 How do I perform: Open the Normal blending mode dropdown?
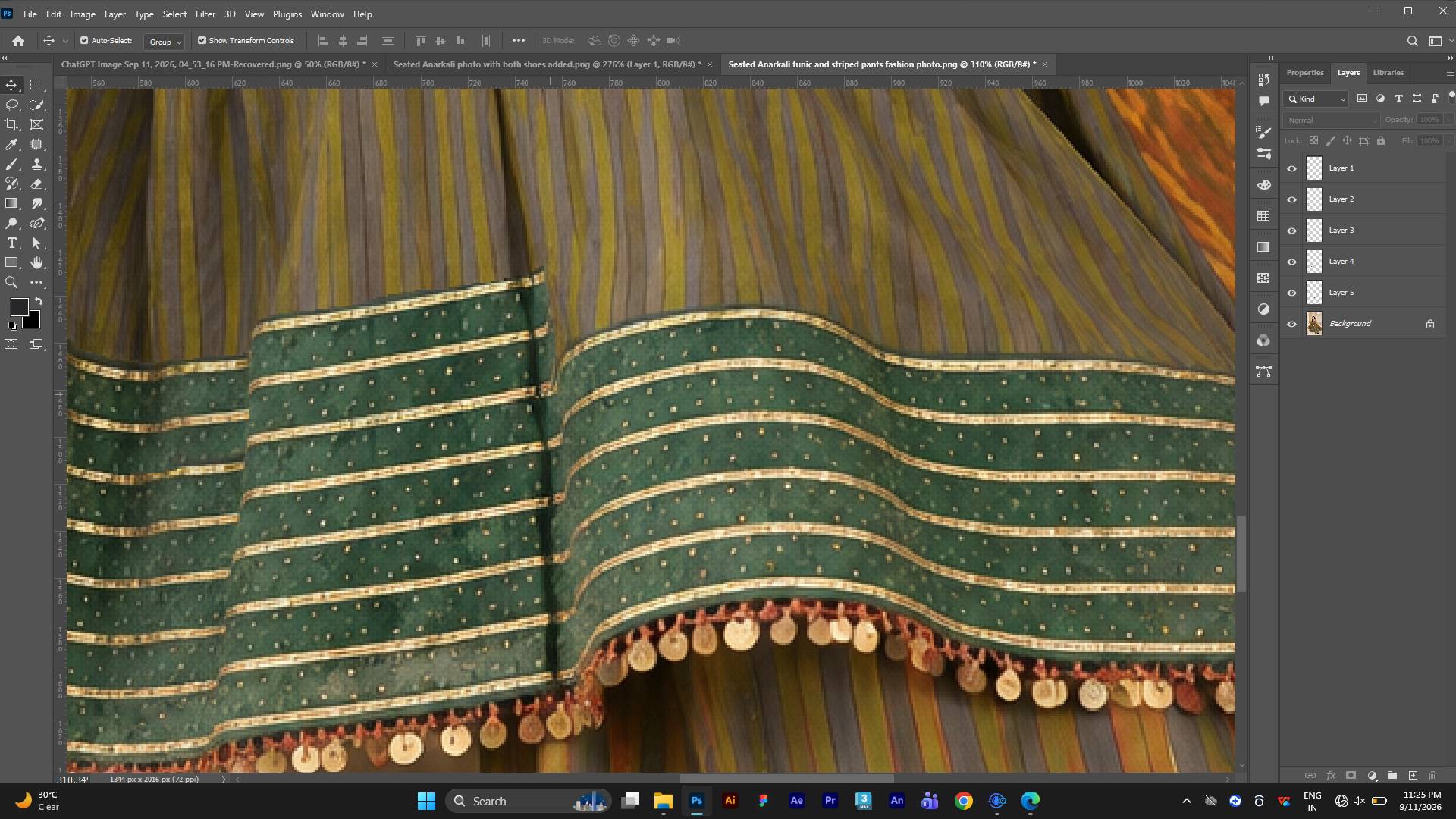point(1332,120)
